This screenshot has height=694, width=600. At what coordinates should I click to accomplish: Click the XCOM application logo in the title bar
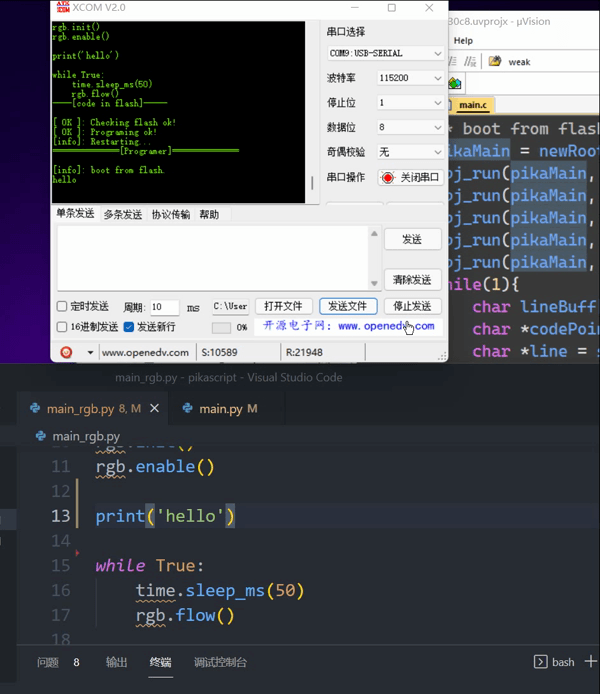(x=63, y=7)
